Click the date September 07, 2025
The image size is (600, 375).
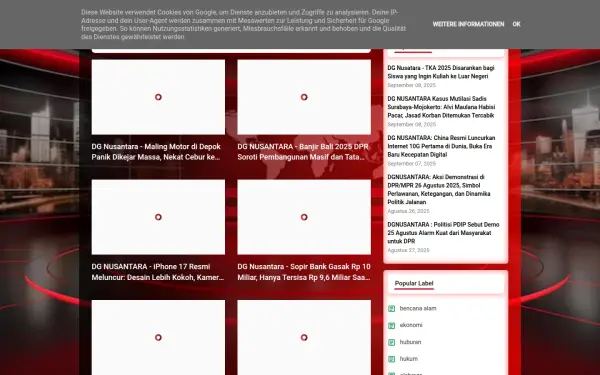[x=411, y=164]
